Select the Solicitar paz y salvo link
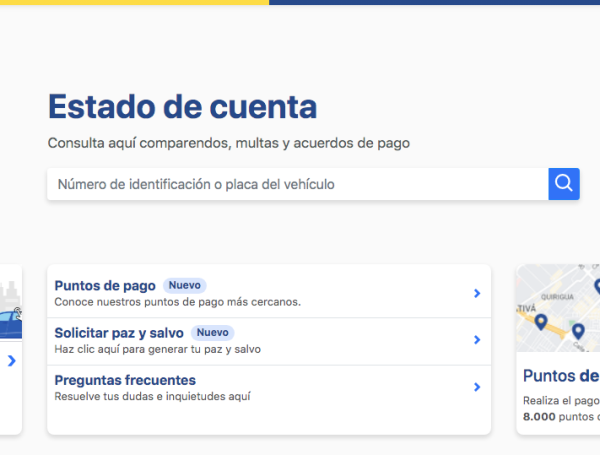 (119, 333)
